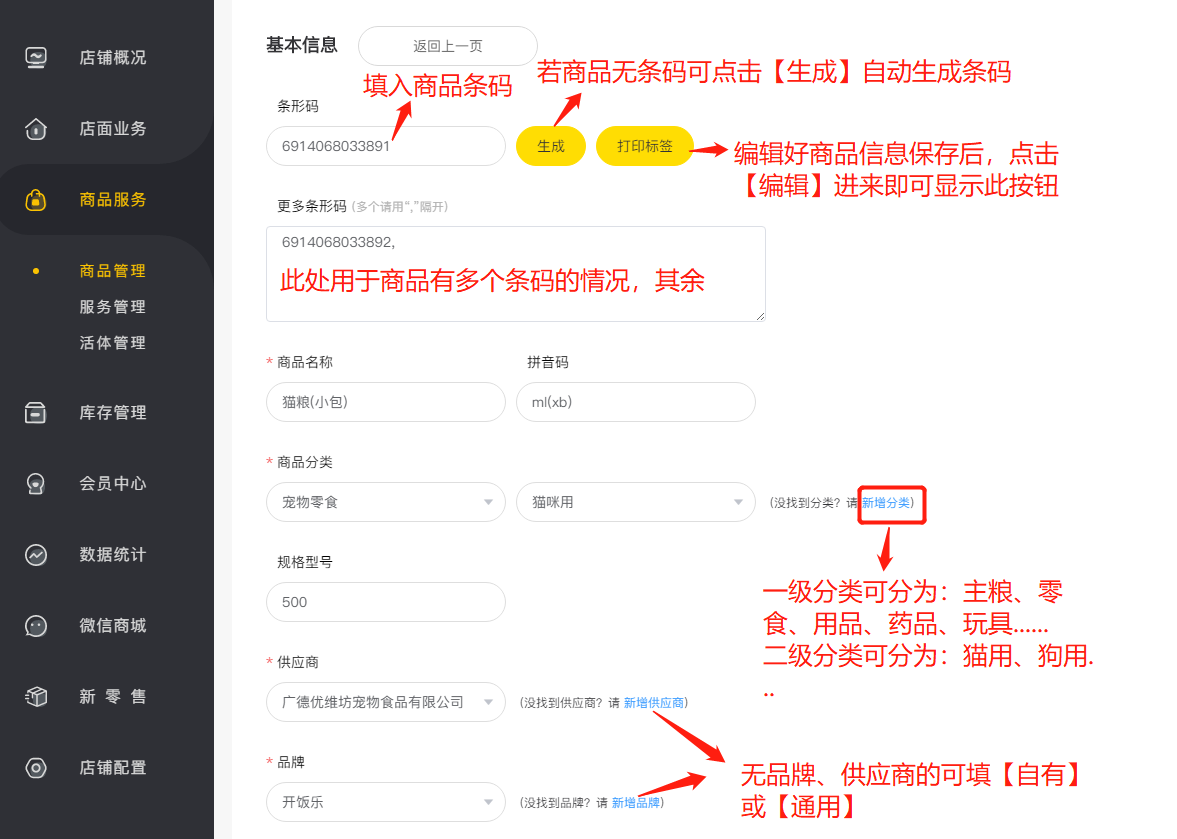Viewport: 1177px width, 839px height.
Task: Expand the 宠物零食 category dropdown
Action: point(386,502)
